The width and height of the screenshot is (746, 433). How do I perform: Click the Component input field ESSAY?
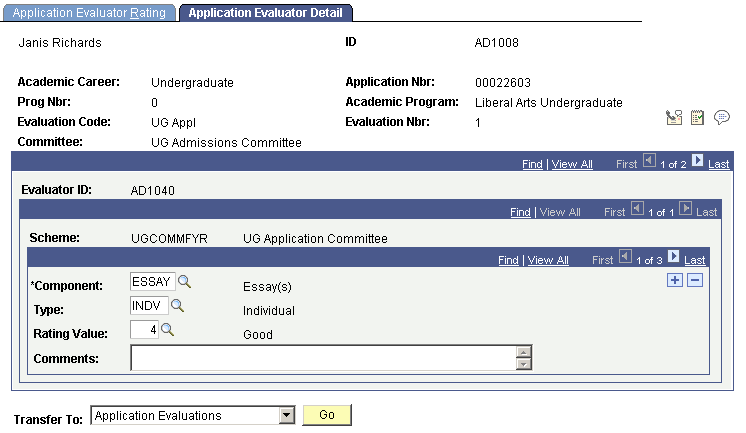point(152,282)
